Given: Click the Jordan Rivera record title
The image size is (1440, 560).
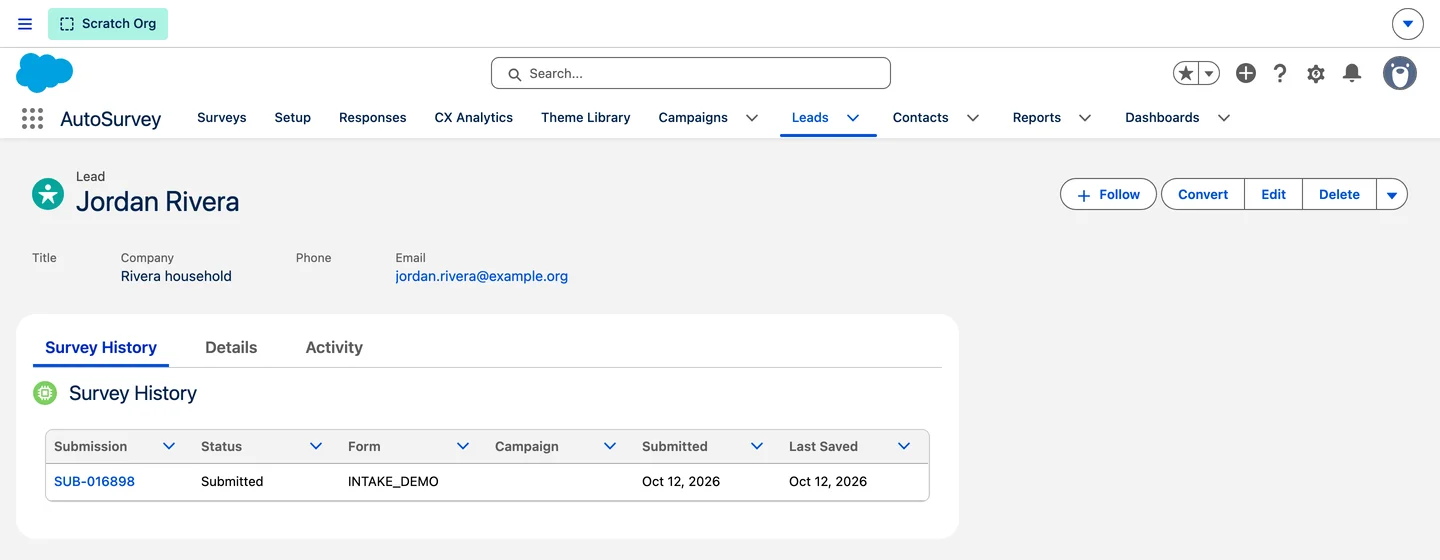Looking at the screenshot, I should [158, 202].
